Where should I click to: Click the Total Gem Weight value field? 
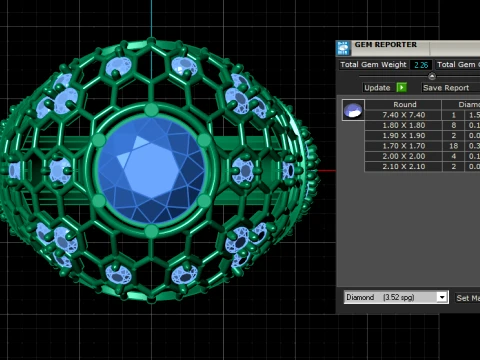coord(421,65)
